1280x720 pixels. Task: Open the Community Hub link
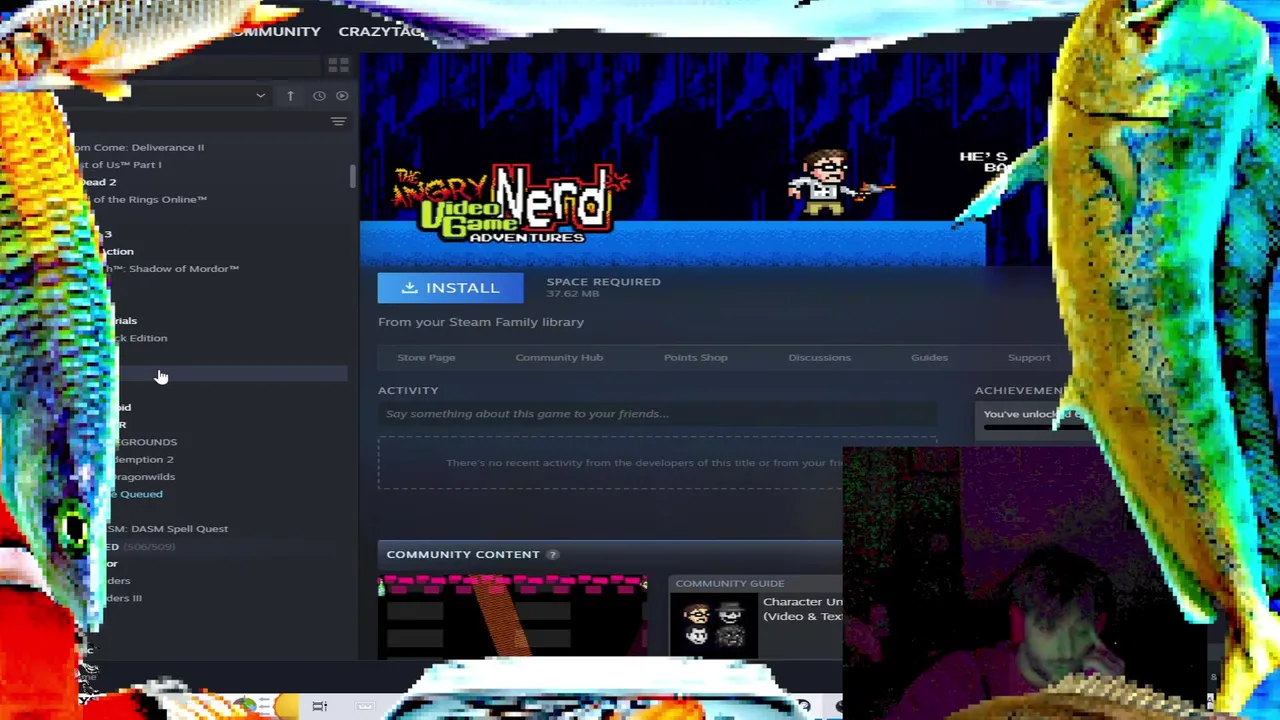click(559, 357)
